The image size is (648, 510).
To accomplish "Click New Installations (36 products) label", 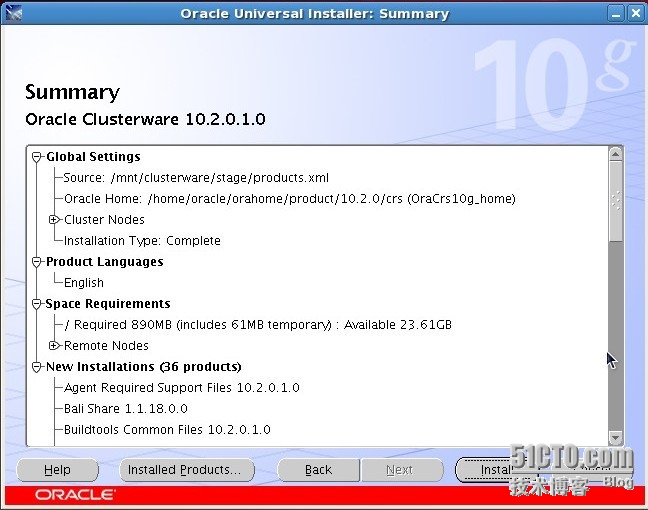I will 144,367.
